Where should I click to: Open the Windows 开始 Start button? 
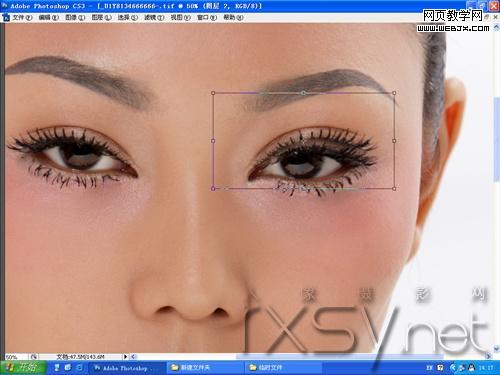click(x=23, y=368)
